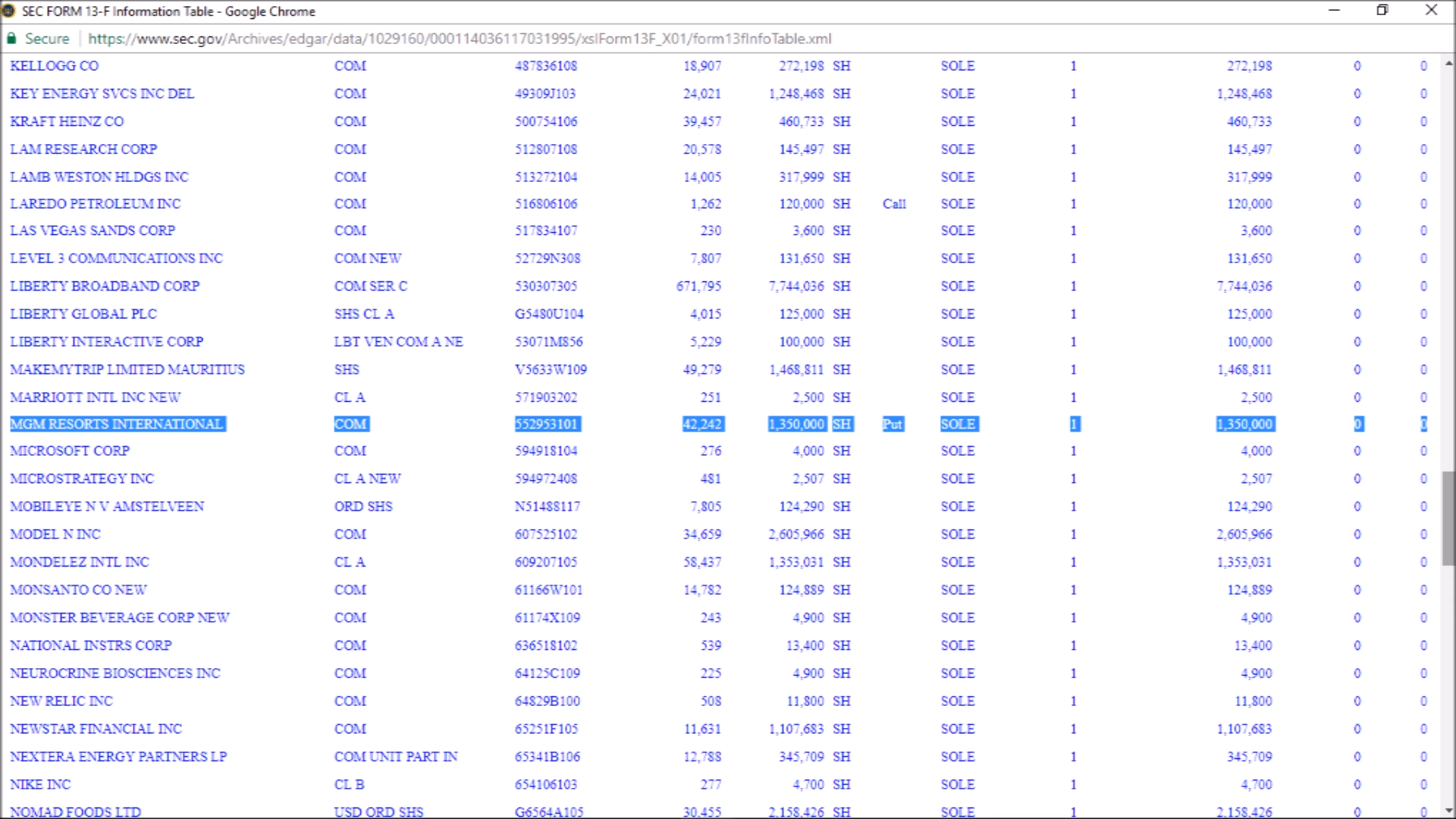
Task: Minimize the Chrome window
Action: pyautogui.click(x=1334, y=11)
